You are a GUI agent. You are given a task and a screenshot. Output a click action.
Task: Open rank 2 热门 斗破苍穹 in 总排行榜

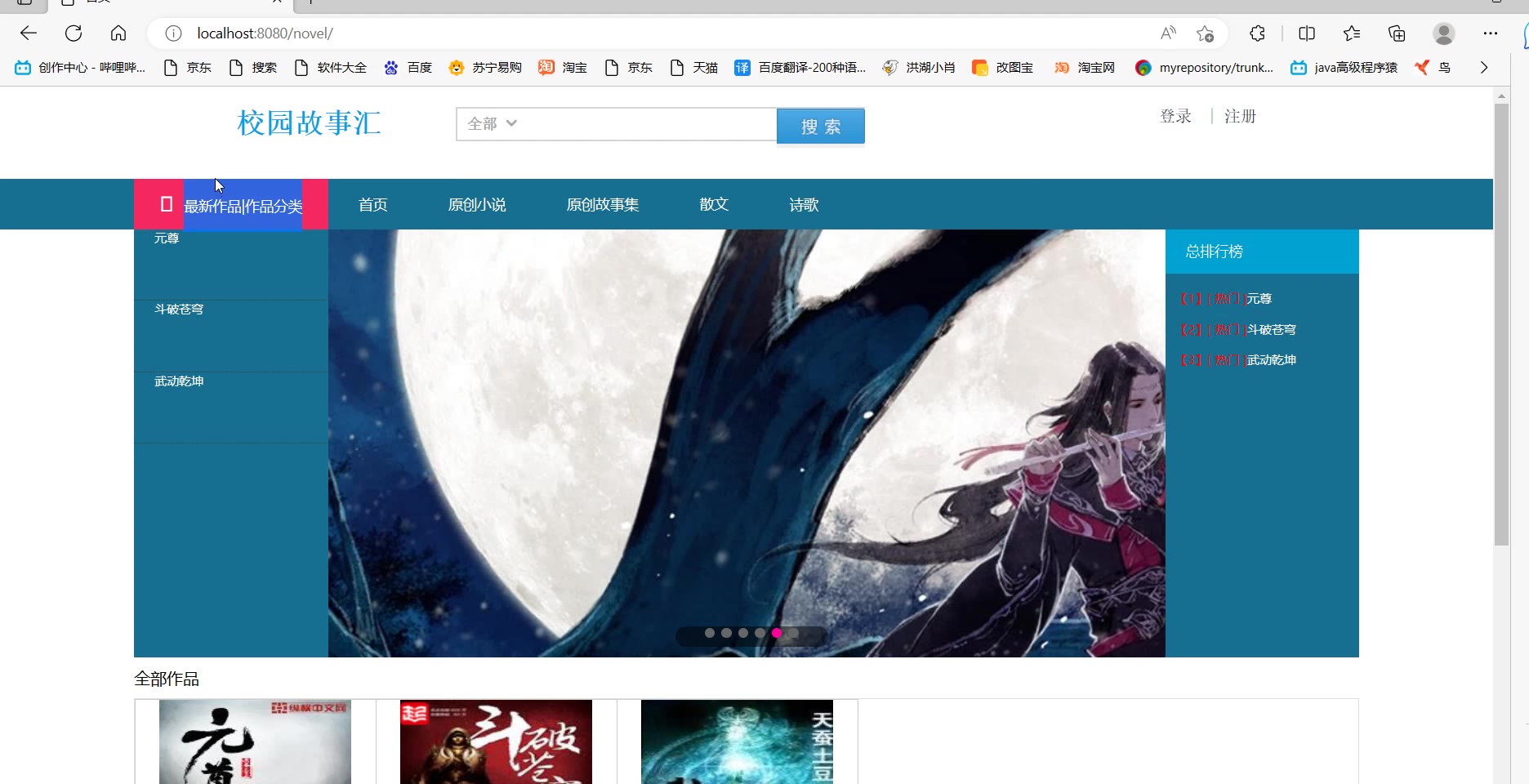click(1238, 330)
